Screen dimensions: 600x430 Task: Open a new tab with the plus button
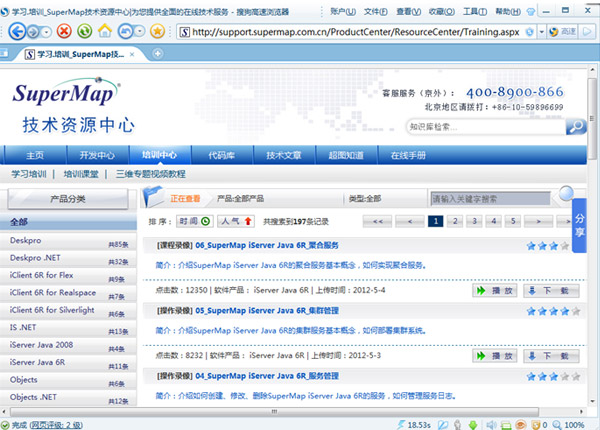(158, 54)
